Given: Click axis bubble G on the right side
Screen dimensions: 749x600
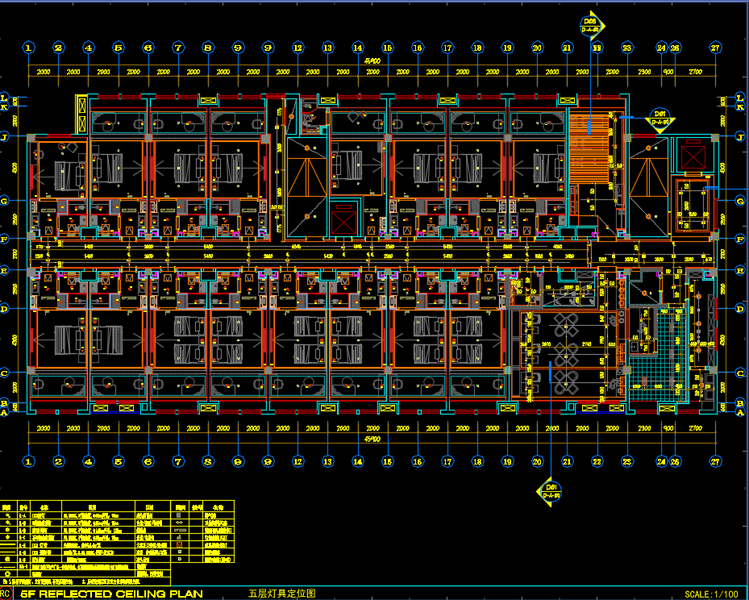Looking at the screenshot, I should click(x=740, y=201).
